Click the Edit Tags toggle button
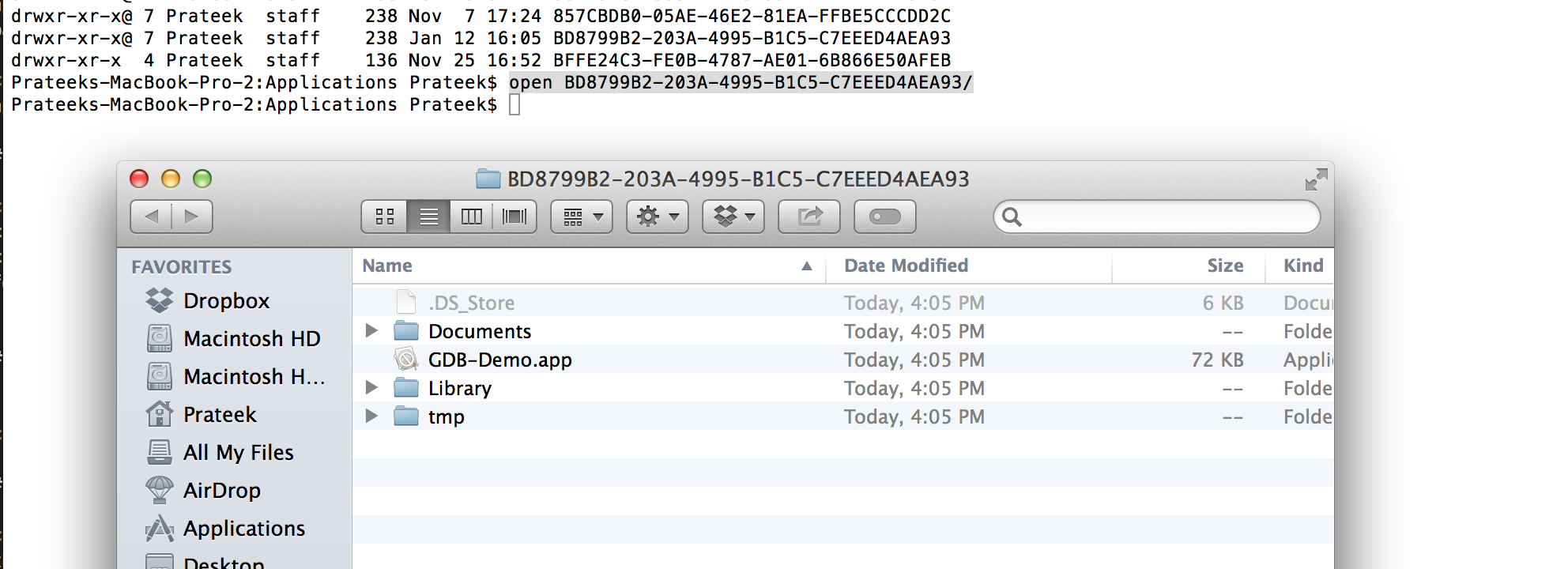Viewport: 1568px width, 569px height. click(x=885, y=217)
